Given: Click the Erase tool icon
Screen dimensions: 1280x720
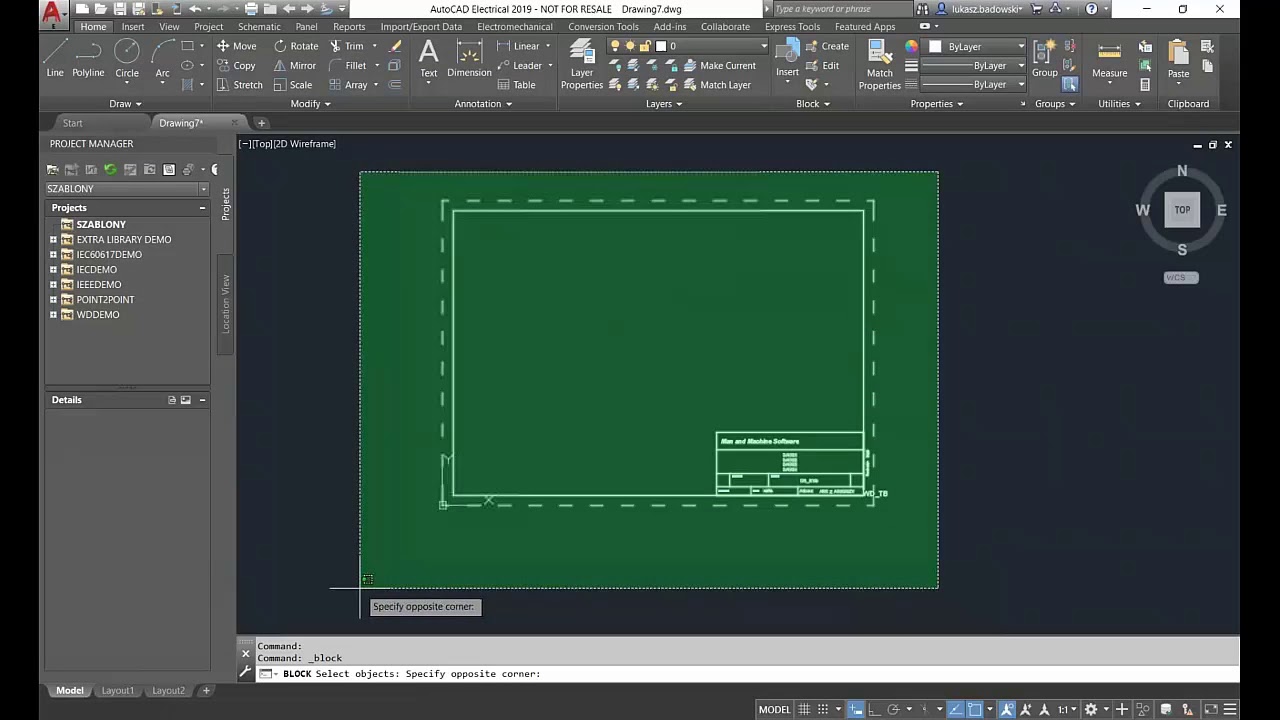Looking at the screenshot, I should coord(395,46).
